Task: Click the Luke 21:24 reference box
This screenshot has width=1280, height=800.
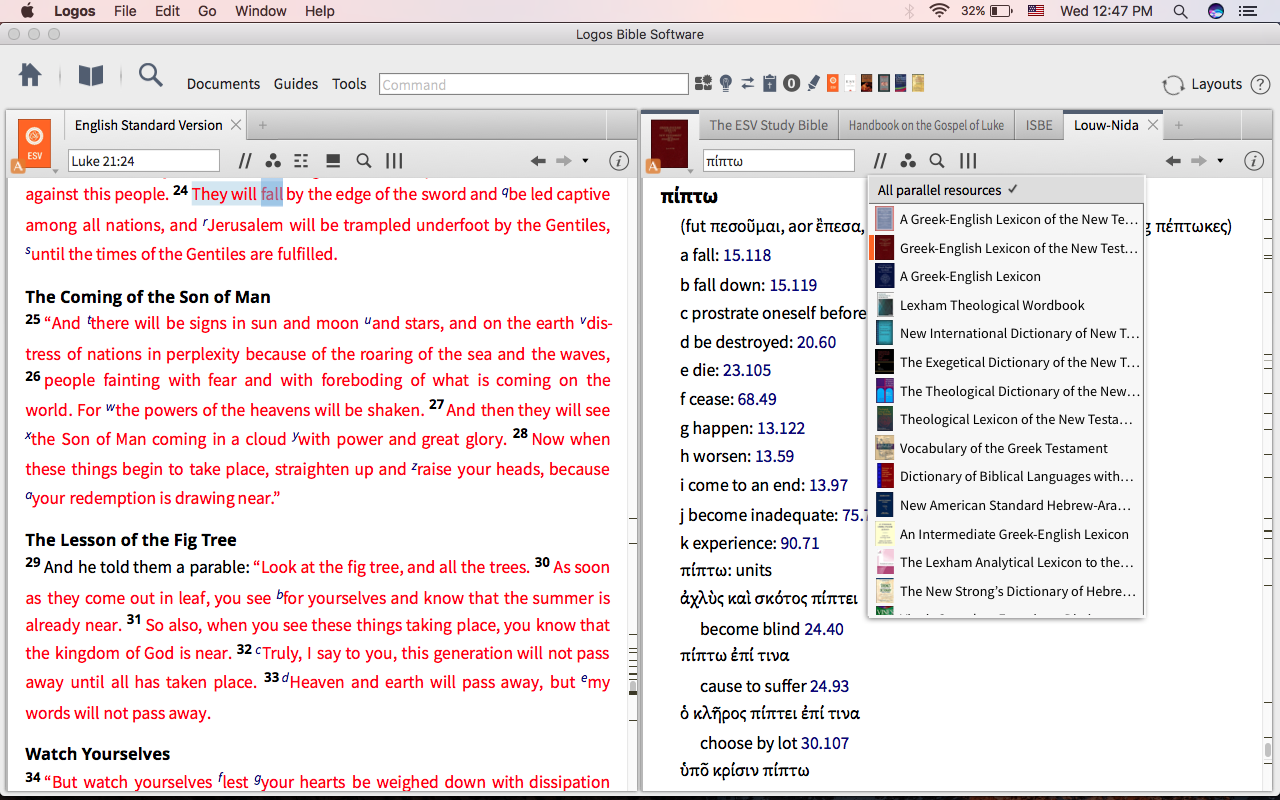Action: coord(144,161)
